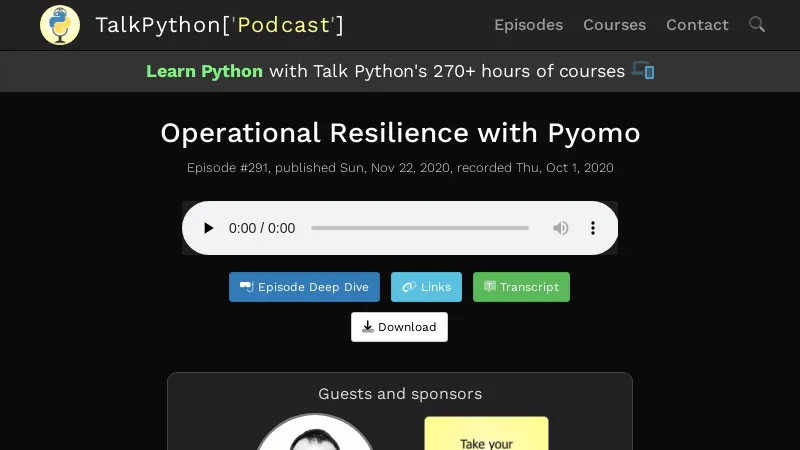
Task: Follow the green Learn Python link
Action: [x=204, y=71]
